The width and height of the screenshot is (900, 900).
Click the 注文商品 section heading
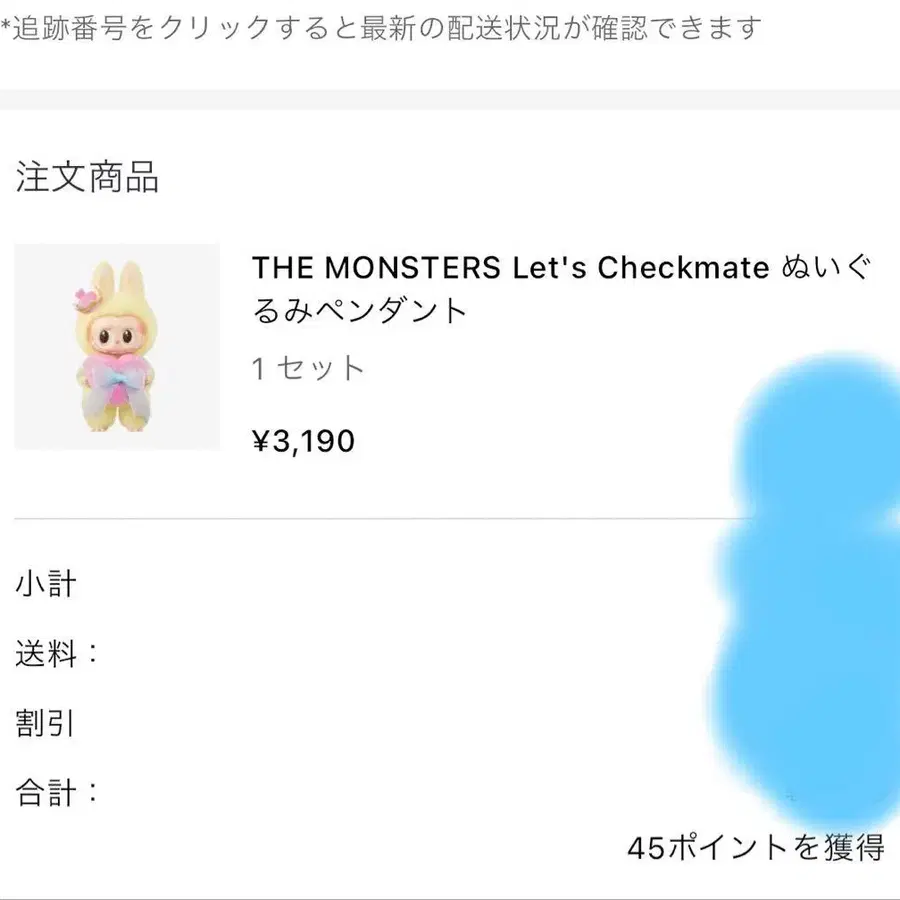(87, 177)
